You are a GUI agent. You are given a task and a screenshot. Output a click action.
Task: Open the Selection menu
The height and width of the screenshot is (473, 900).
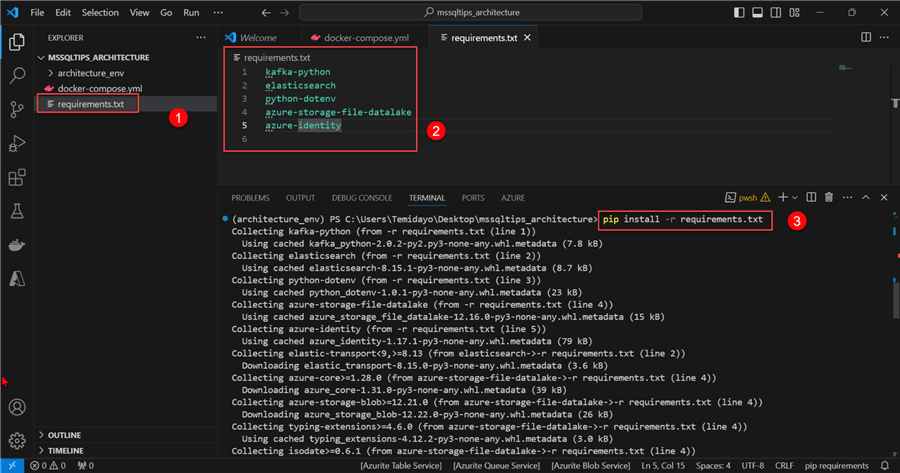coord(99,12)
